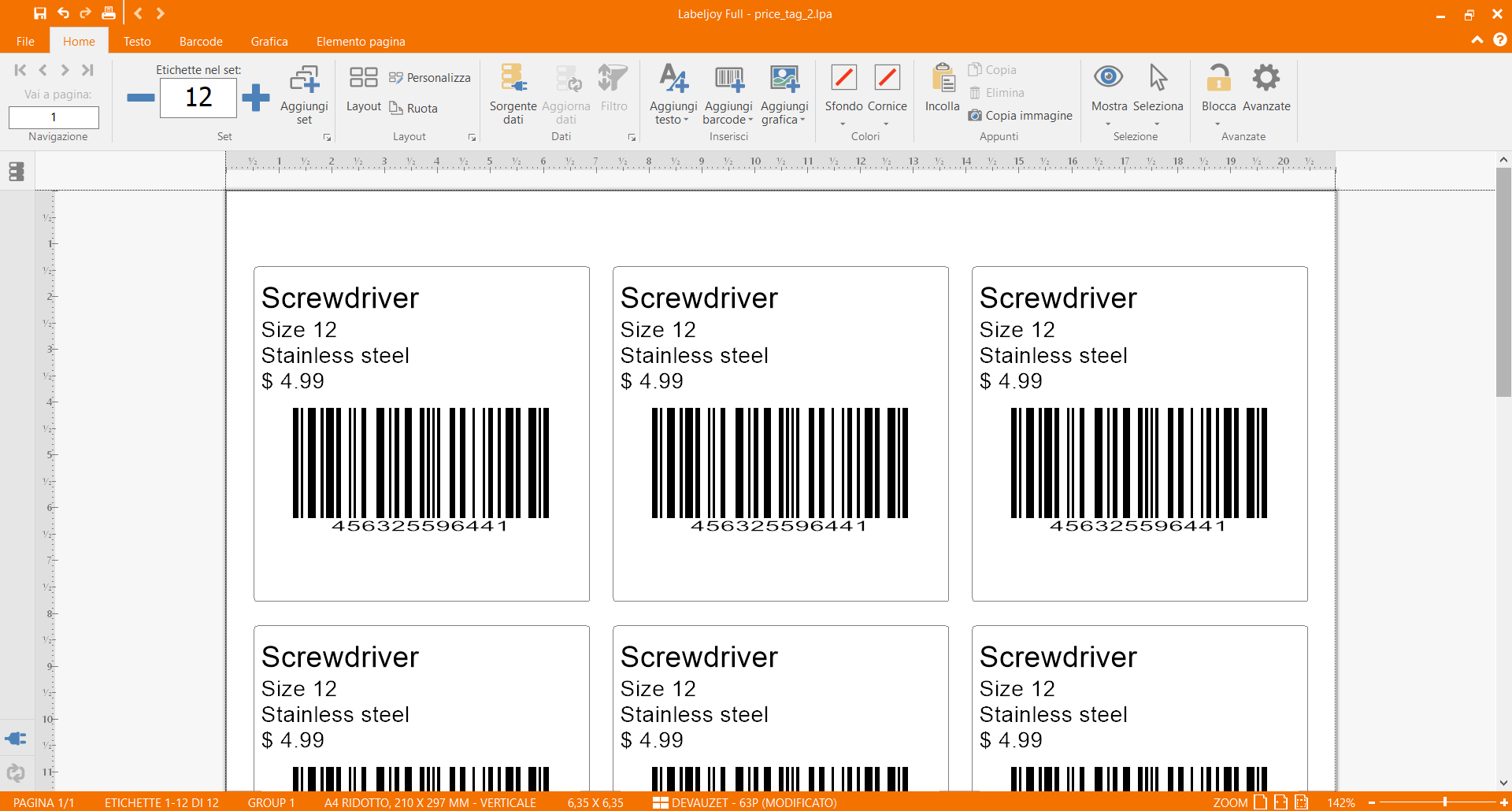The width and height of the screenshot is (1512, 811).
Task: Click the A4 RIDOTTO paper size status entry
Action: 430,802
